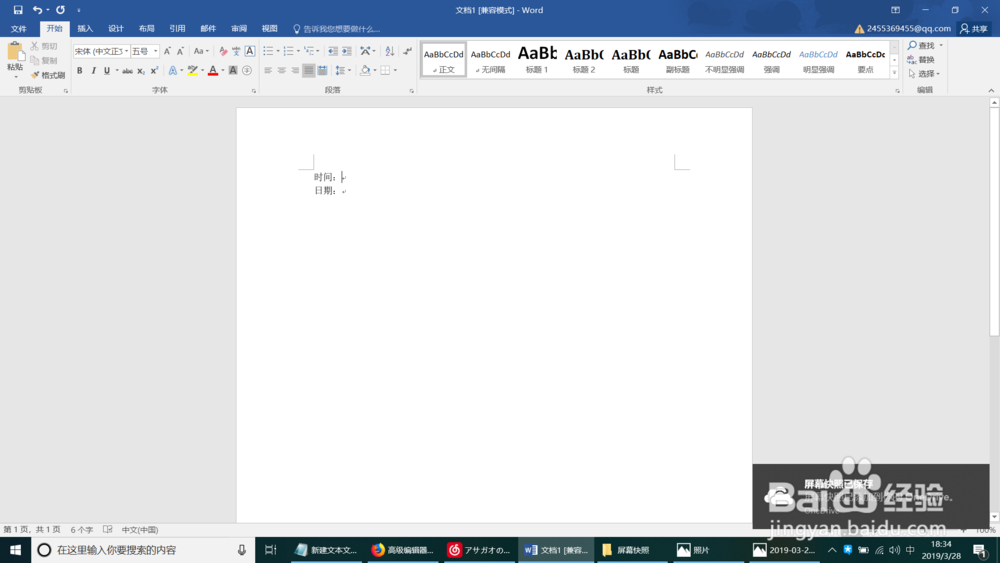This screenshot has width=1000, height=563.
Task: Toggle character shading
Action: click(233, 70)
